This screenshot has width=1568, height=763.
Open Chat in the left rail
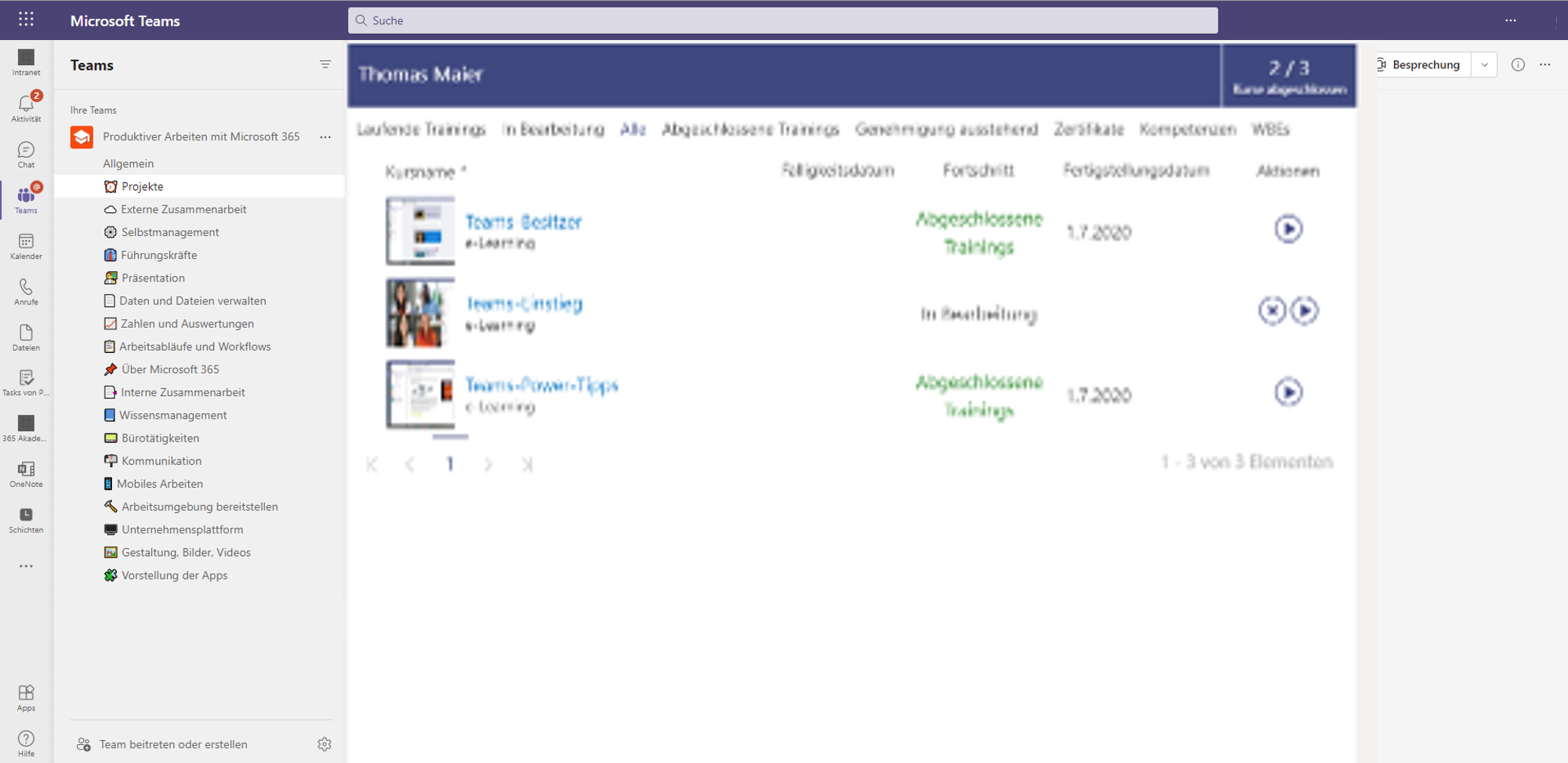[26, 154]
